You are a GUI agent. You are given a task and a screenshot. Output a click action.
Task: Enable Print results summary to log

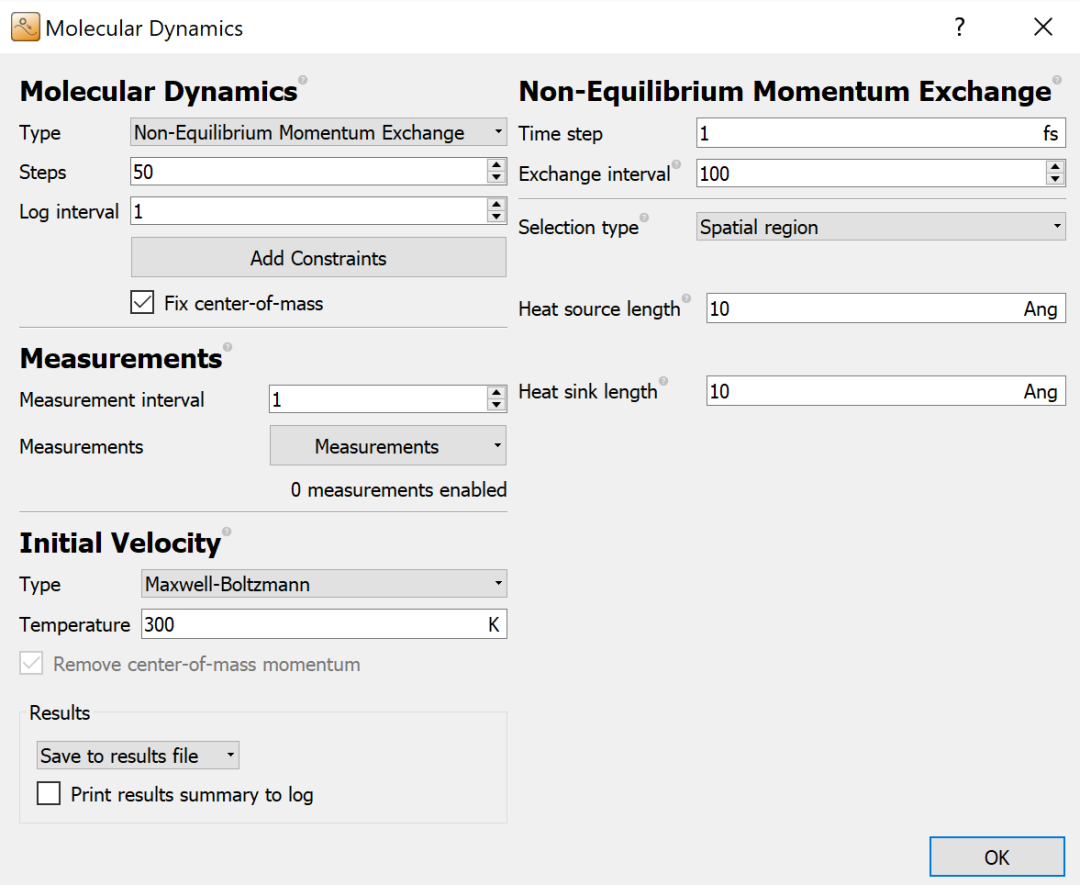coord(49,795)
